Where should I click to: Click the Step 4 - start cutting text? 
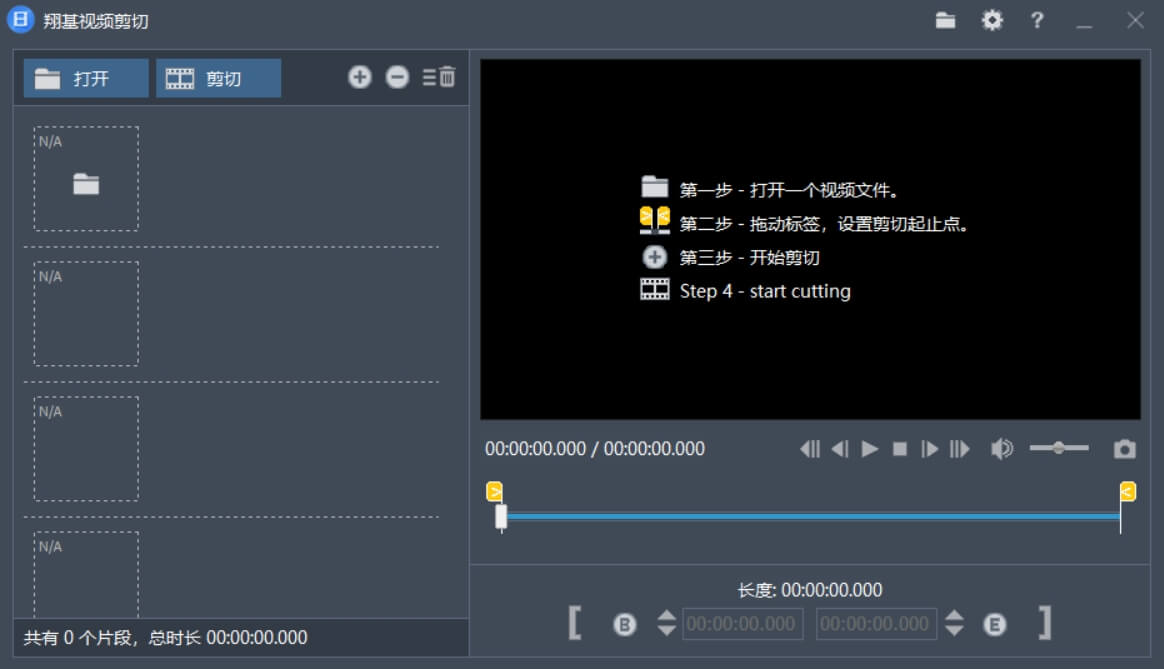765,291
